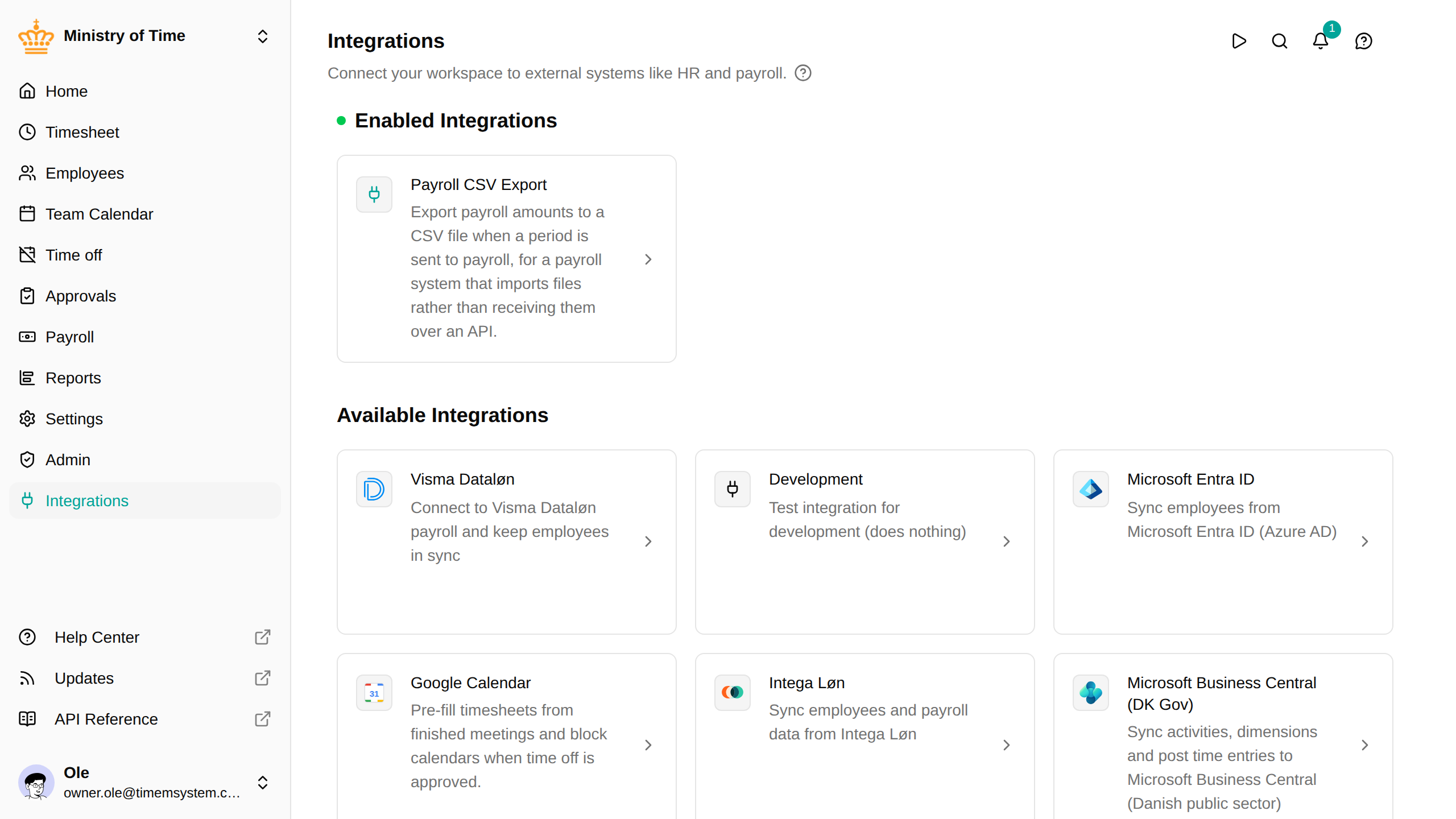
Task: Open Visma Dataløn via its chevron
Action: pyautogui.click(x=648, y=541)
